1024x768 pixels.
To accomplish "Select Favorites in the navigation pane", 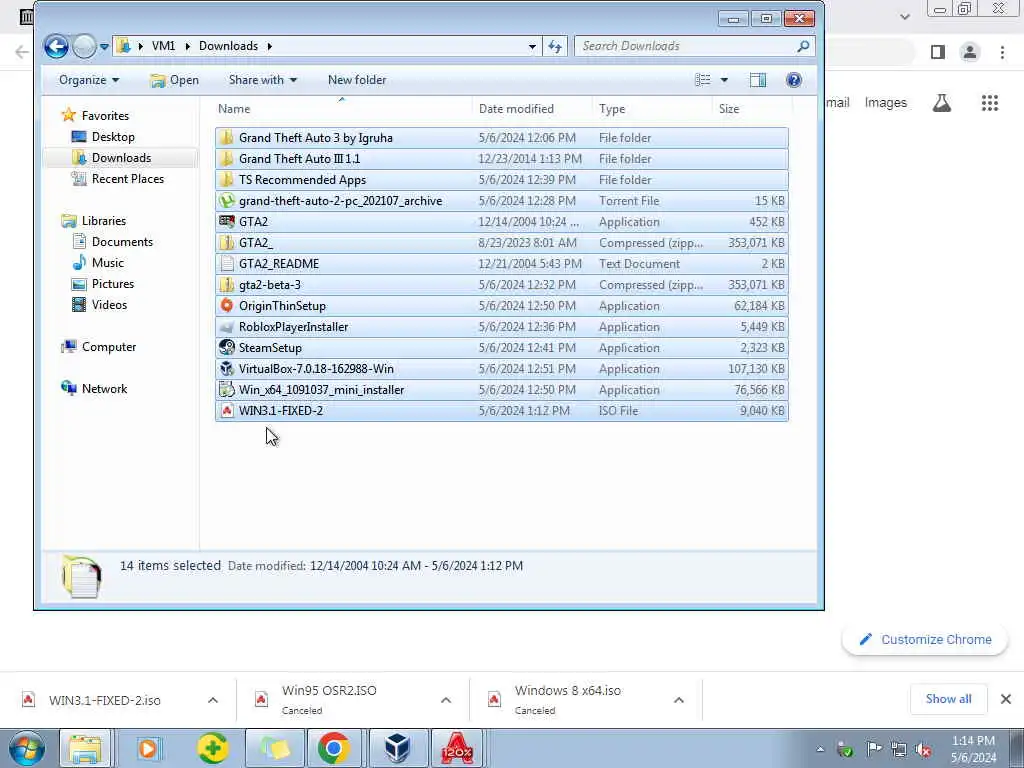I will [x=105, y=116].
